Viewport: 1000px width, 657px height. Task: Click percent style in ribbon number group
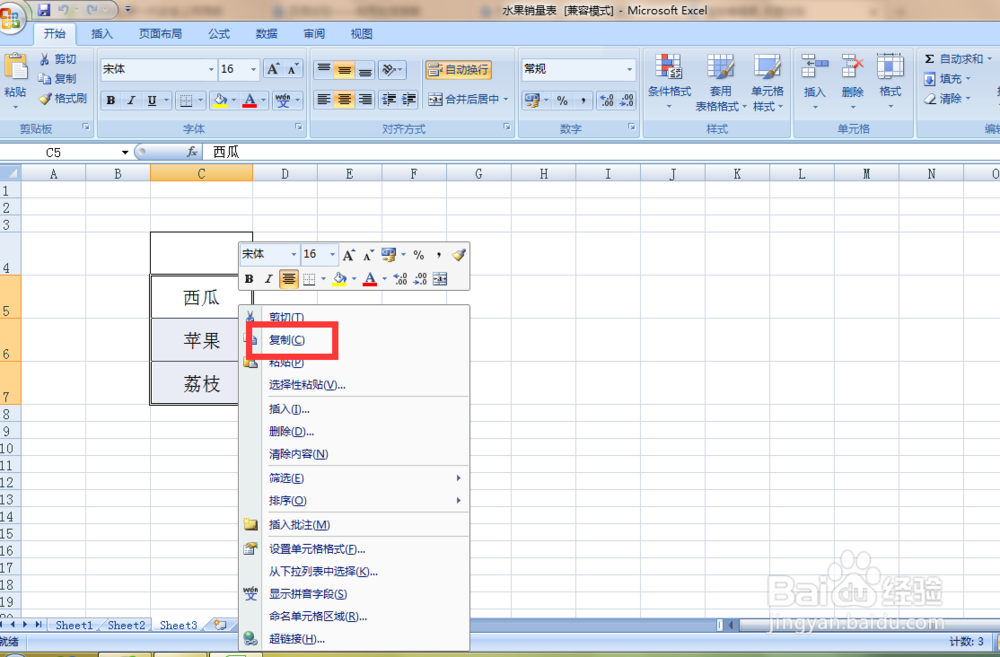point(562,100)
